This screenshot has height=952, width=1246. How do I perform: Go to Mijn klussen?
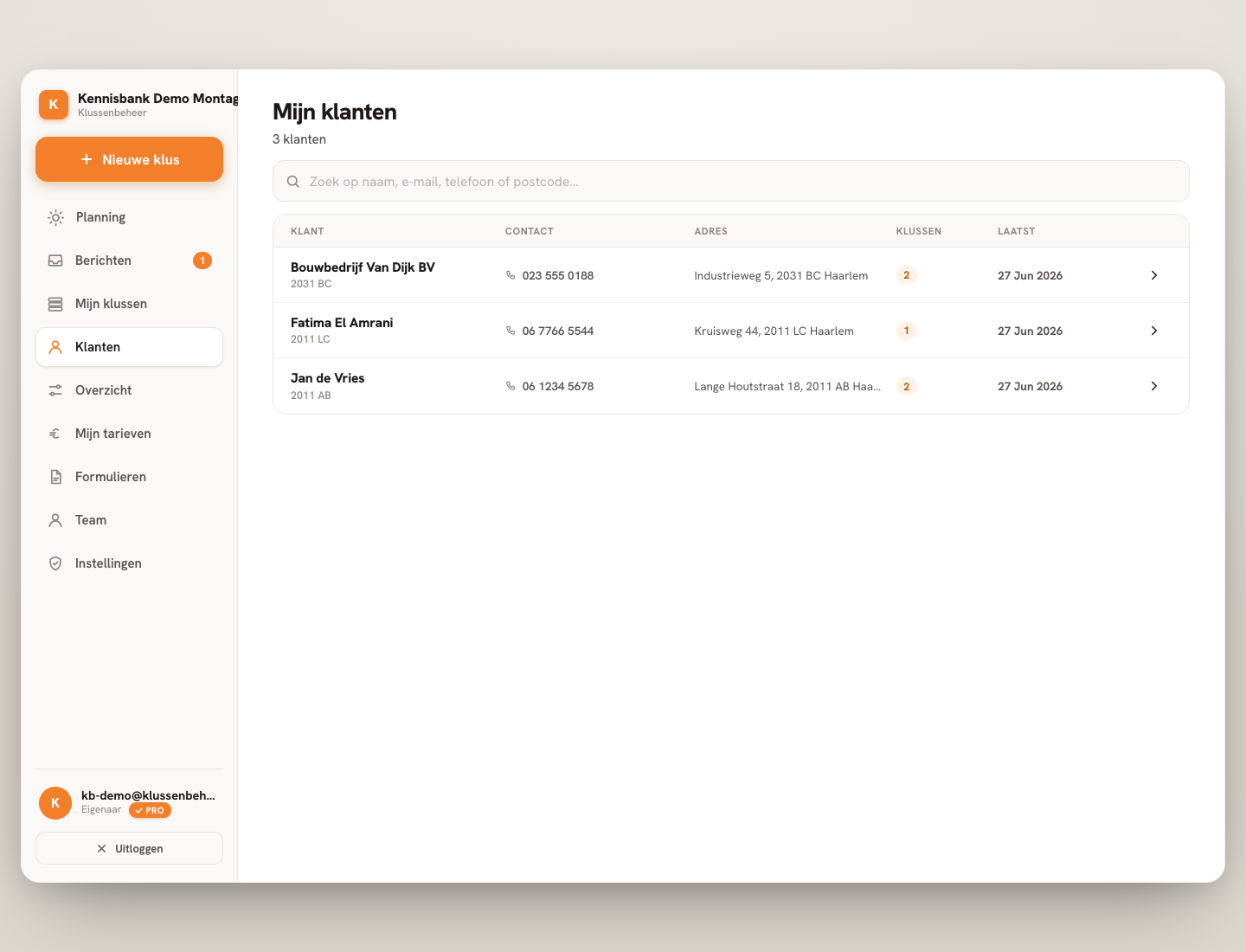[129, 304]
